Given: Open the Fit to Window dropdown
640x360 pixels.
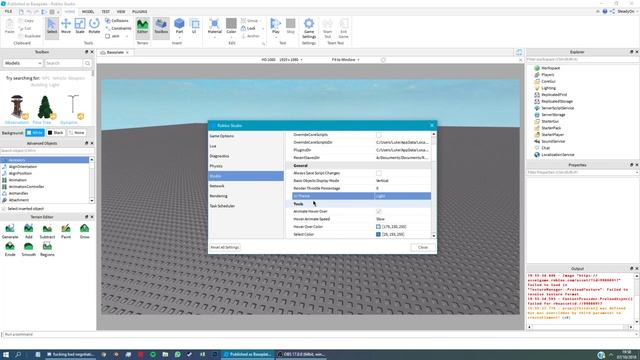Looking at the screenshot, I should (346, 60).
